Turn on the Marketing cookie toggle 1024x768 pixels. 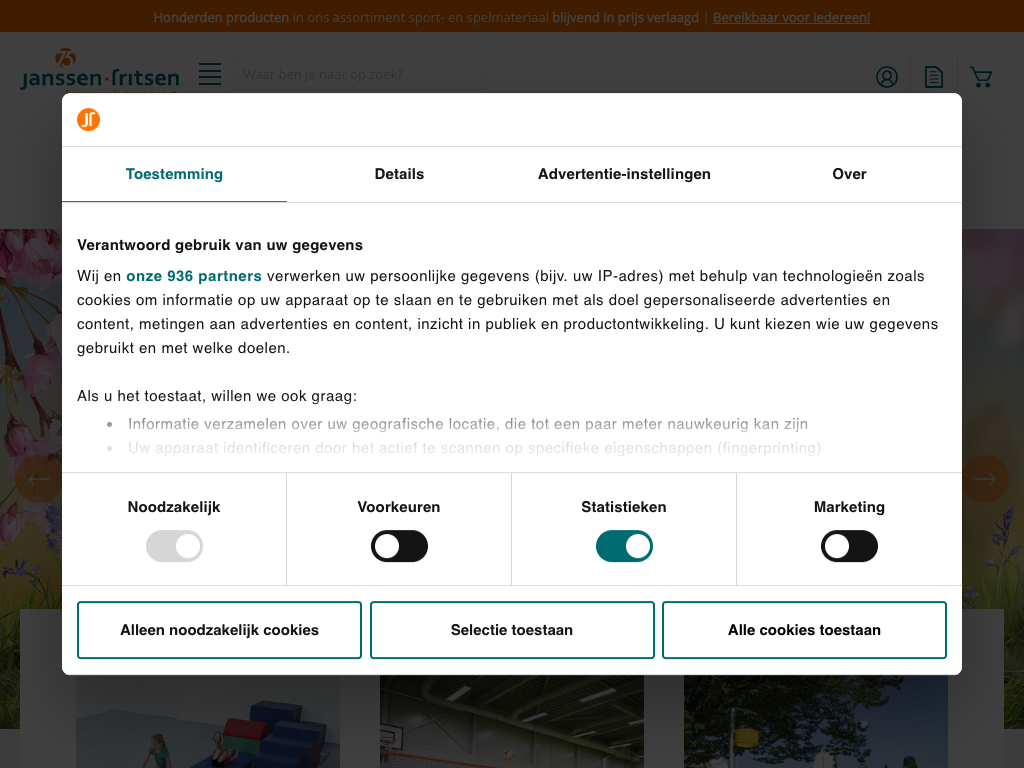click(849, 546)
